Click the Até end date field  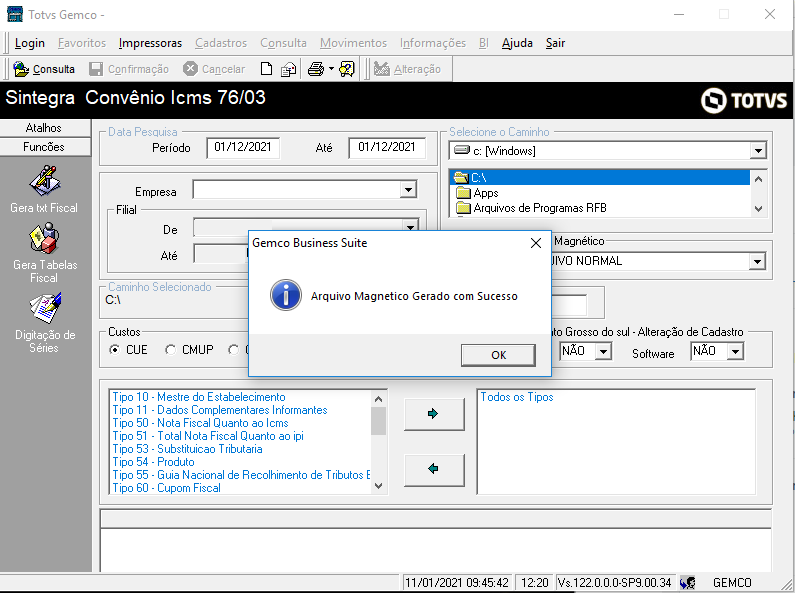[387, 147]
